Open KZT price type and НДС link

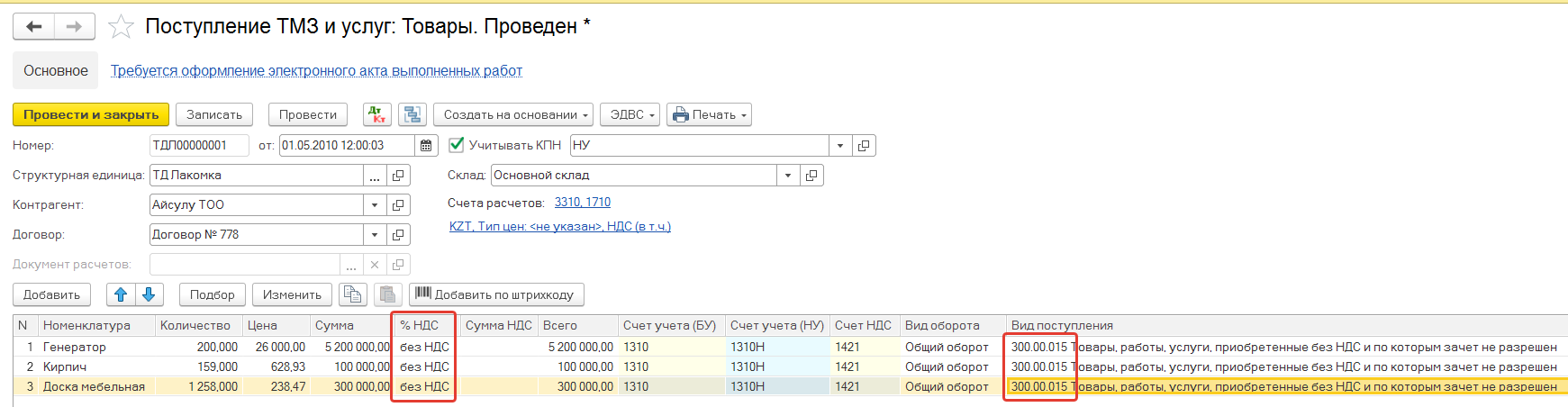(560, 226)
